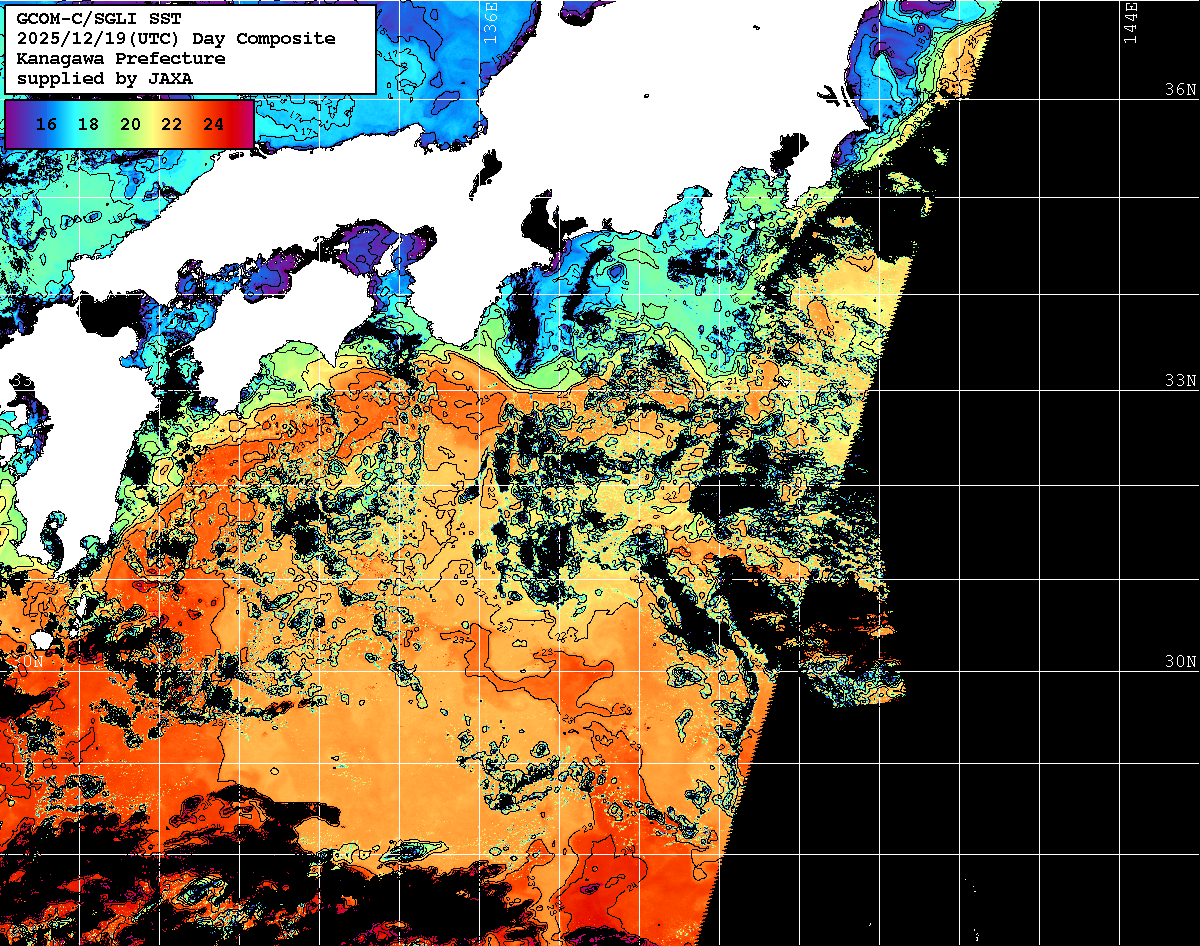Click the 144E longitude label
Viewport: 1200px width, 946px height.
pos(1131,22)
